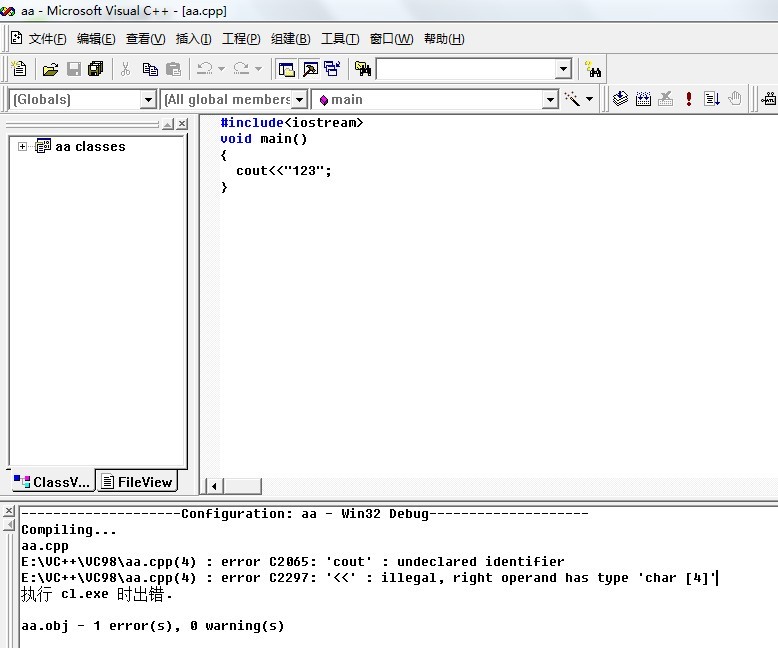Open the 组建(B) menu
This screenshot has height=648, width=778.
click(290, 39)
